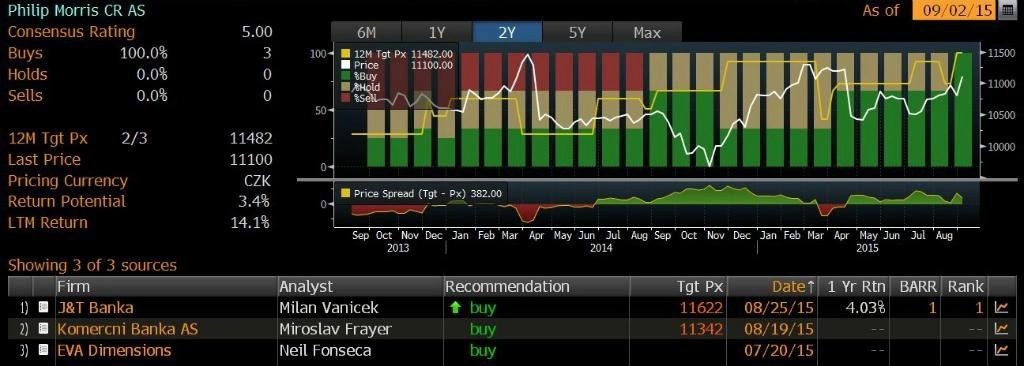
Task: Click the Return Potential value 3.4%
Action: pos(254,201)
